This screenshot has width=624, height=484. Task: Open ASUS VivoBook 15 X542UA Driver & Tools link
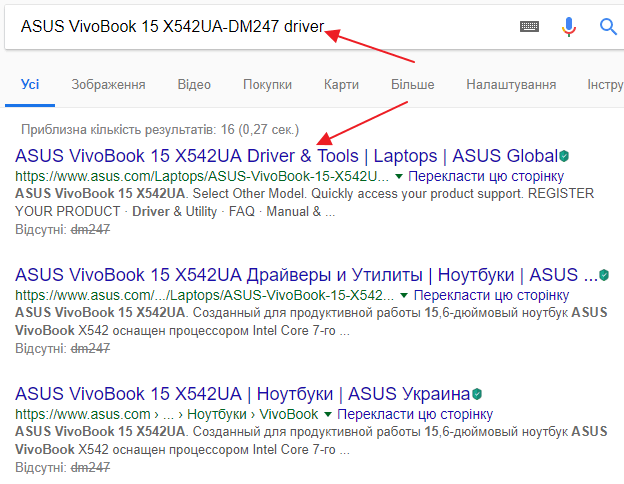click(286, 156)
